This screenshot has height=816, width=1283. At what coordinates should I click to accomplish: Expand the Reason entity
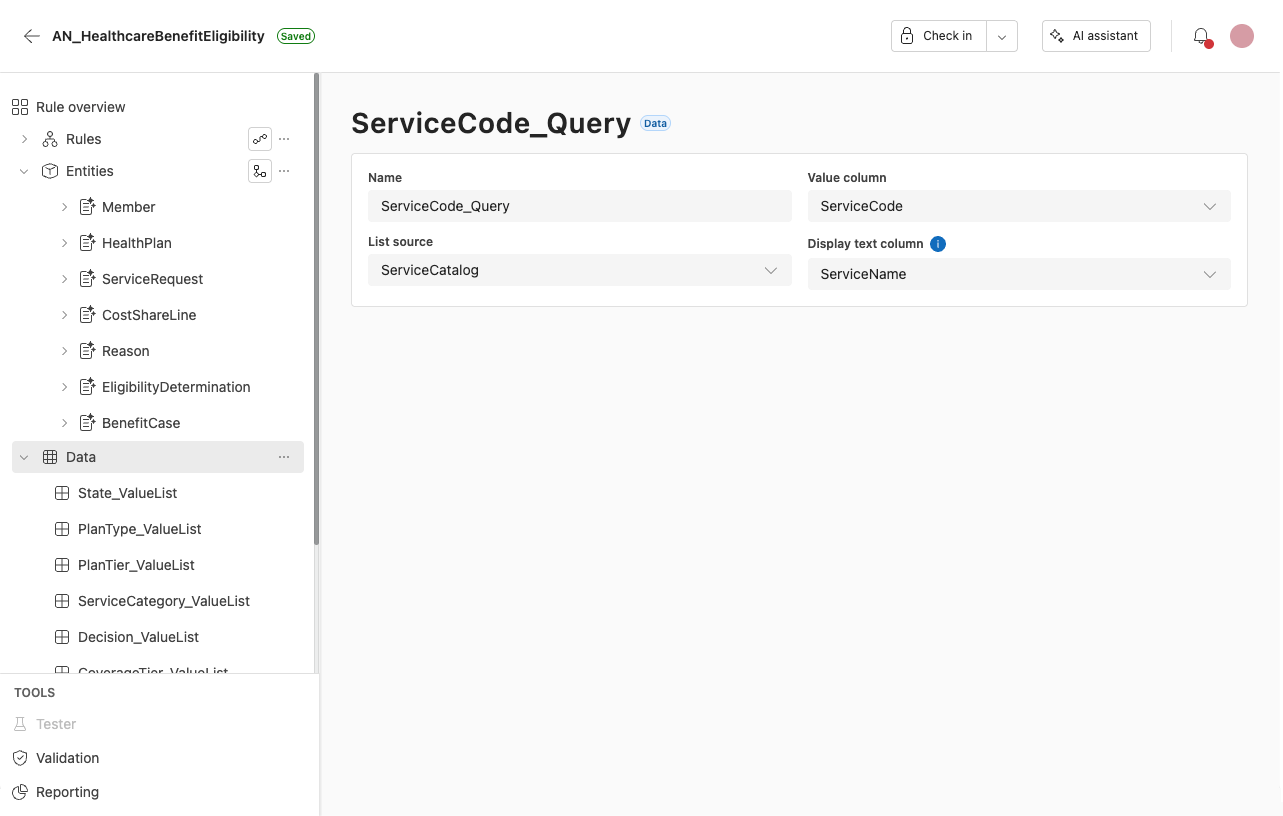pos(64,351)
